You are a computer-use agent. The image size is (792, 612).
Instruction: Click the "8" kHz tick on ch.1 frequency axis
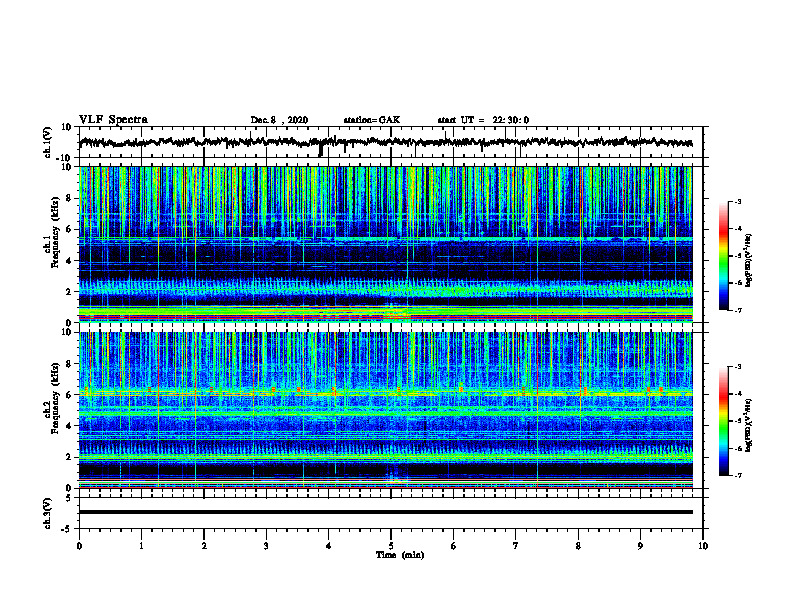69,198
